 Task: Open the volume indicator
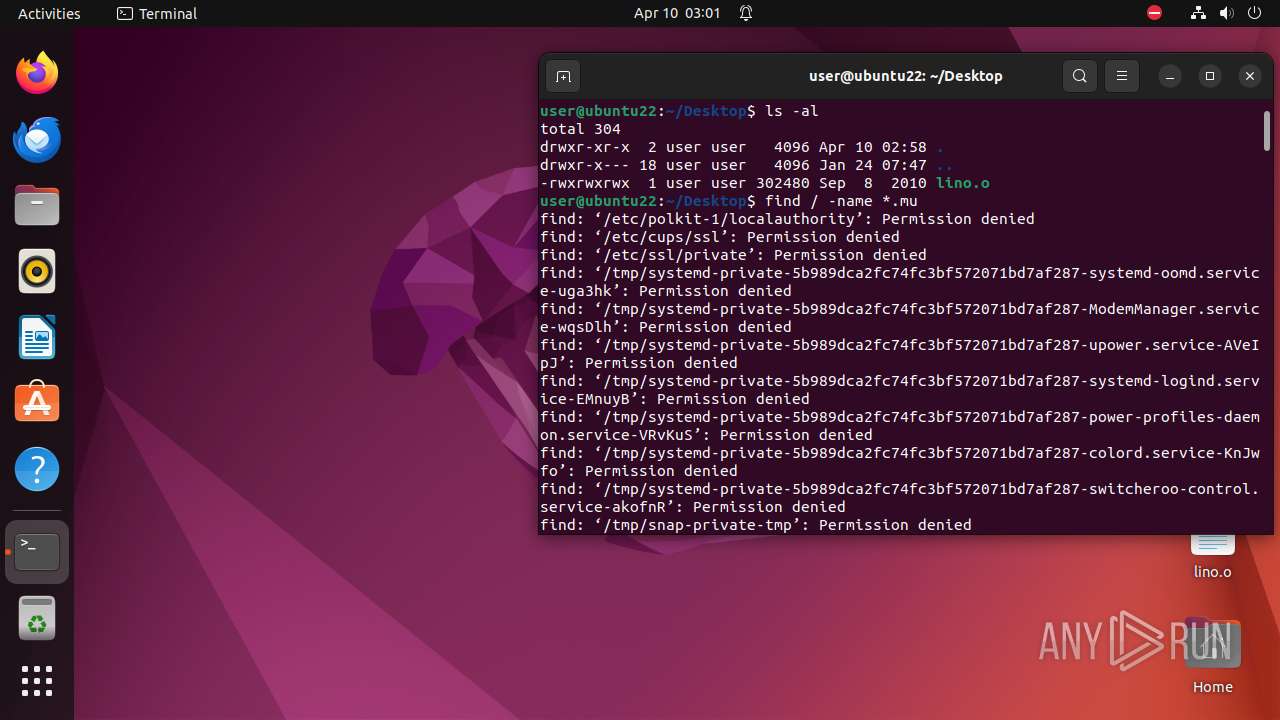pyautogui.click(x=1227, y=13)
